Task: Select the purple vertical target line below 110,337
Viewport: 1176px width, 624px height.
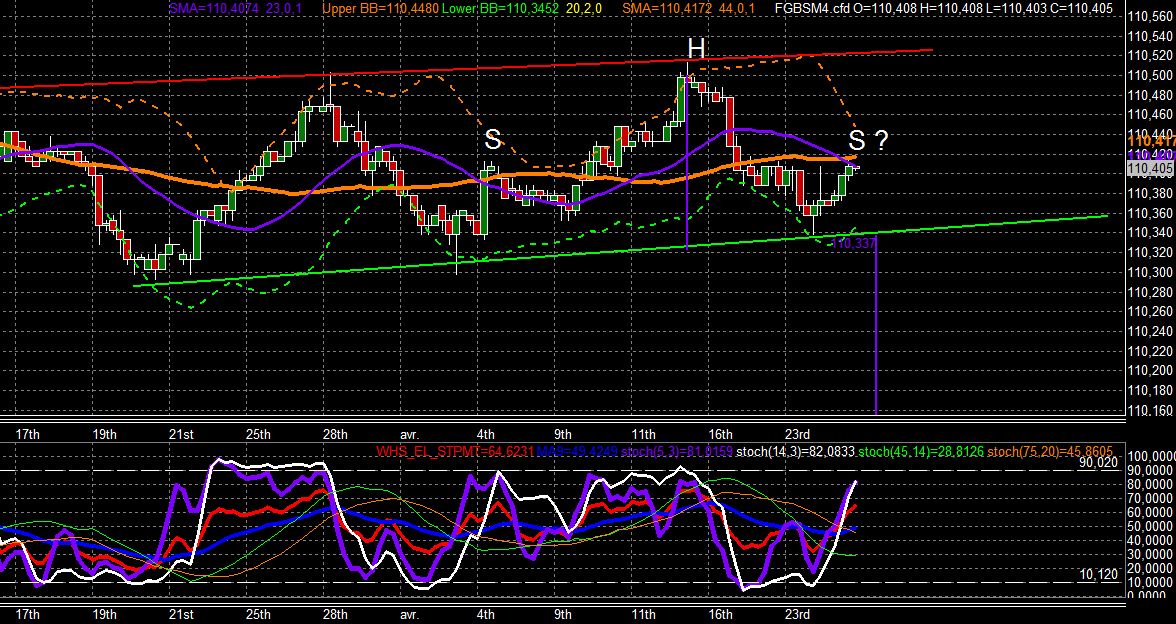Action: click(x=876, y=325)
